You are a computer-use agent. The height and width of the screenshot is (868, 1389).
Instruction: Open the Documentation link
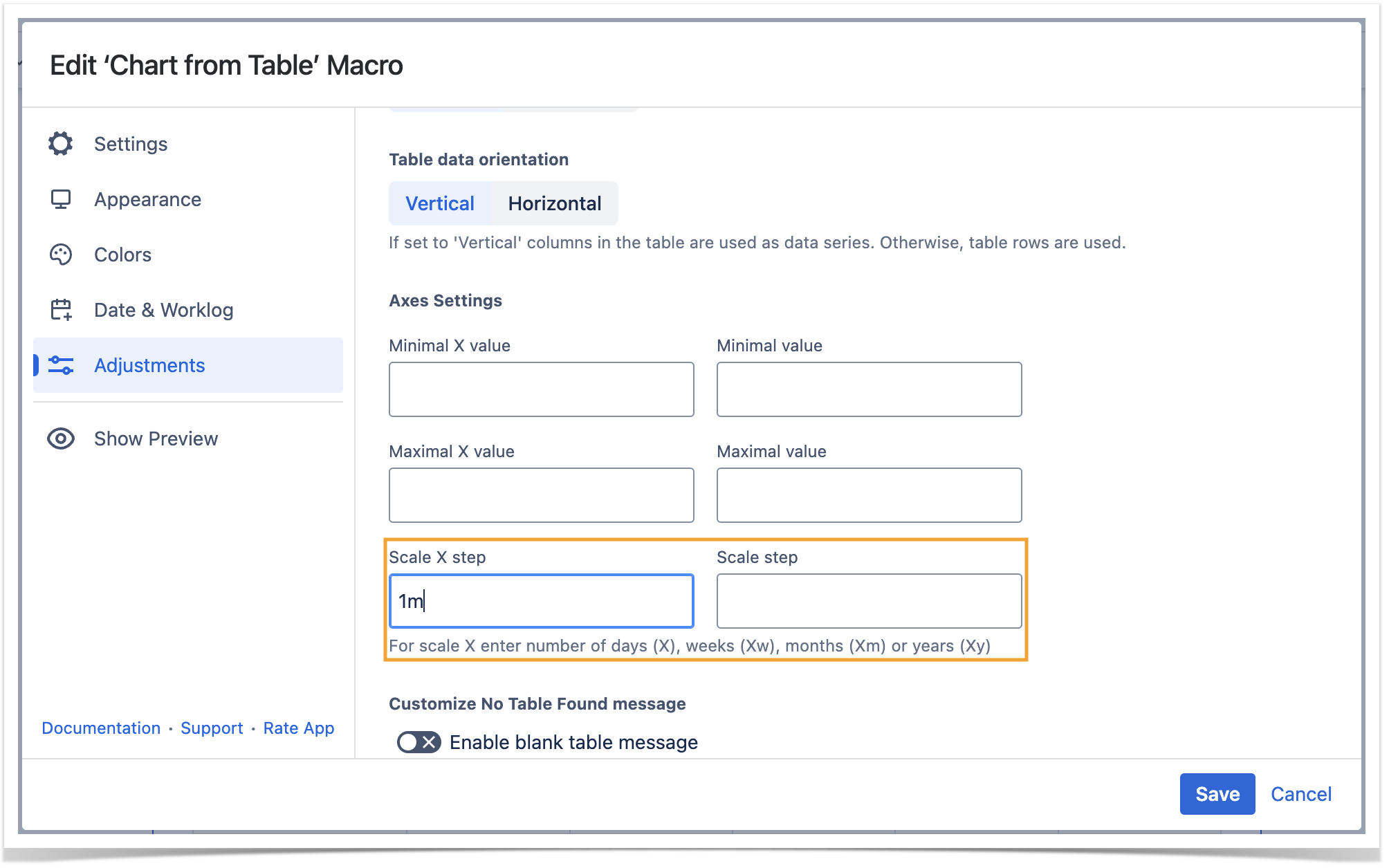pyautogui.click(x=101, y=728)
